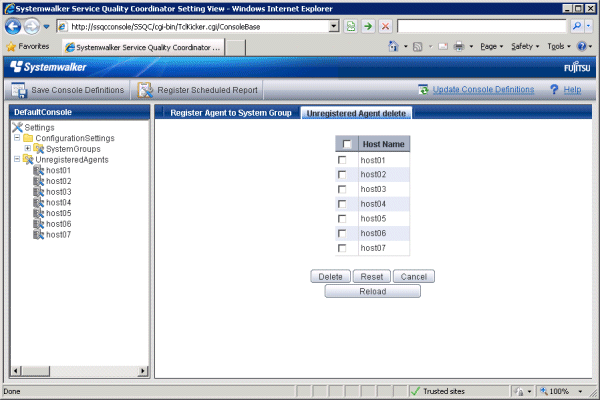Select the Unregistered Agent delete tab

pyautogui.click(x=356, y=113)
